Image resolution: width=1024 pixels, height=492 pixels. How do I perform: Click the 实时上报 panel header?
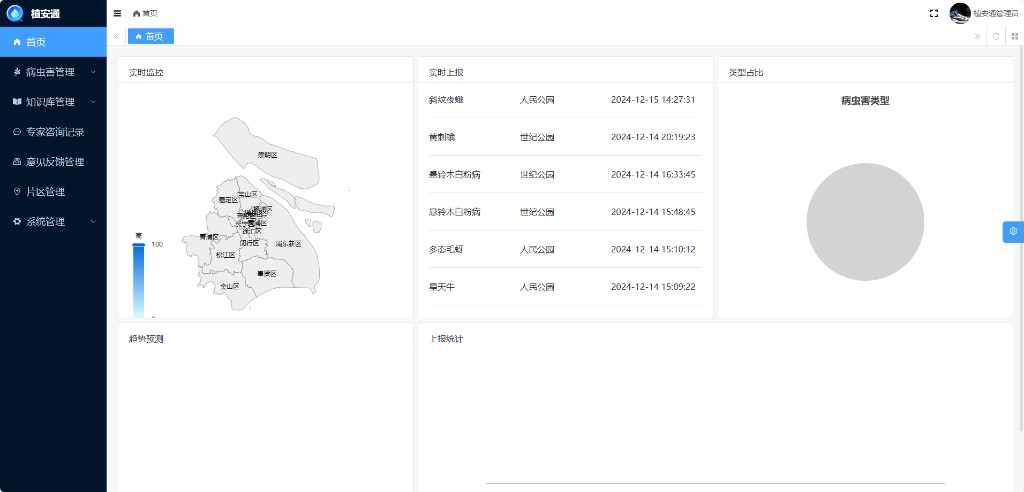[x=446, y=73]
